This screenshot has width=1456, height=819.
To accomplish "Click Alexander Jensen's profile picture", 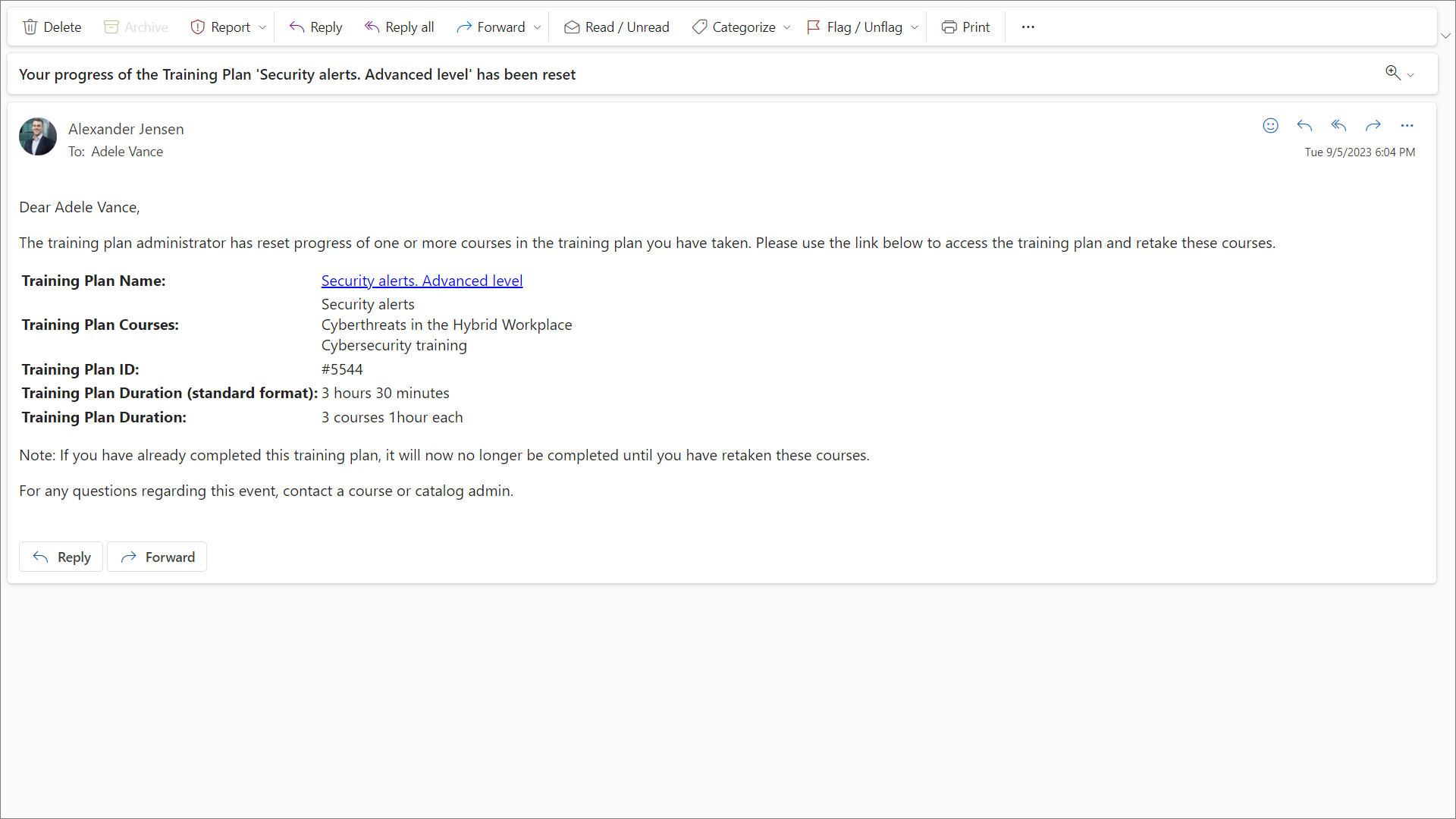I will point(38,136).
